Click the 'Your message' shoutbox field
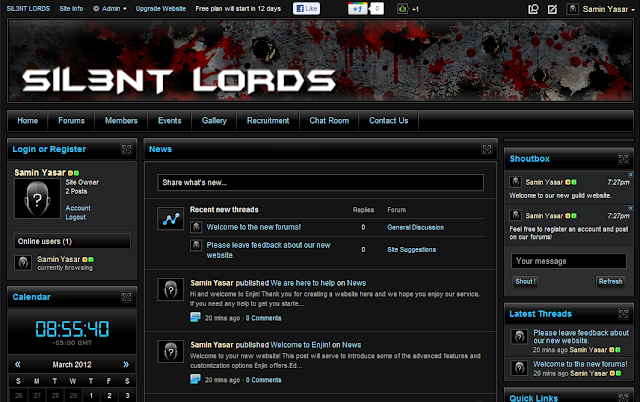This screenshot has height=402, width=640. pos(569,261)
